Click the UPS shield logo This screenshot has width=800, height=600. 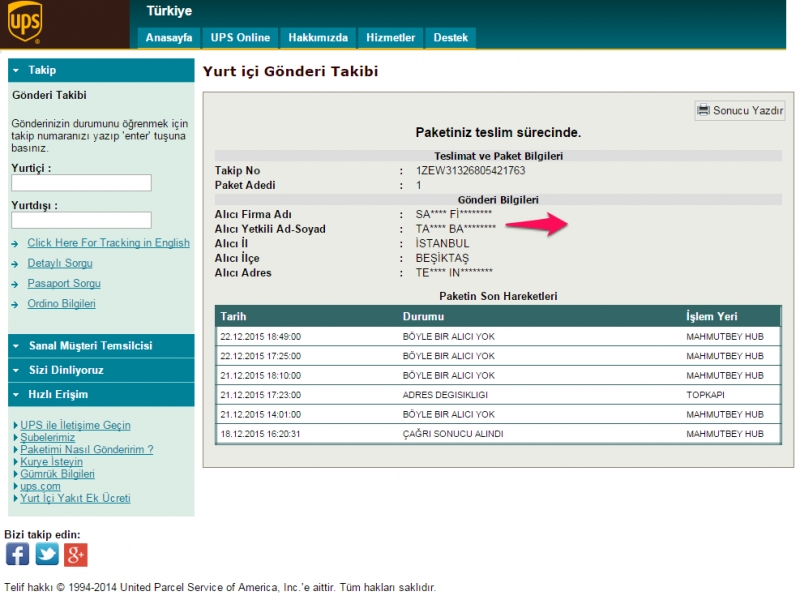tap(24, 21)
